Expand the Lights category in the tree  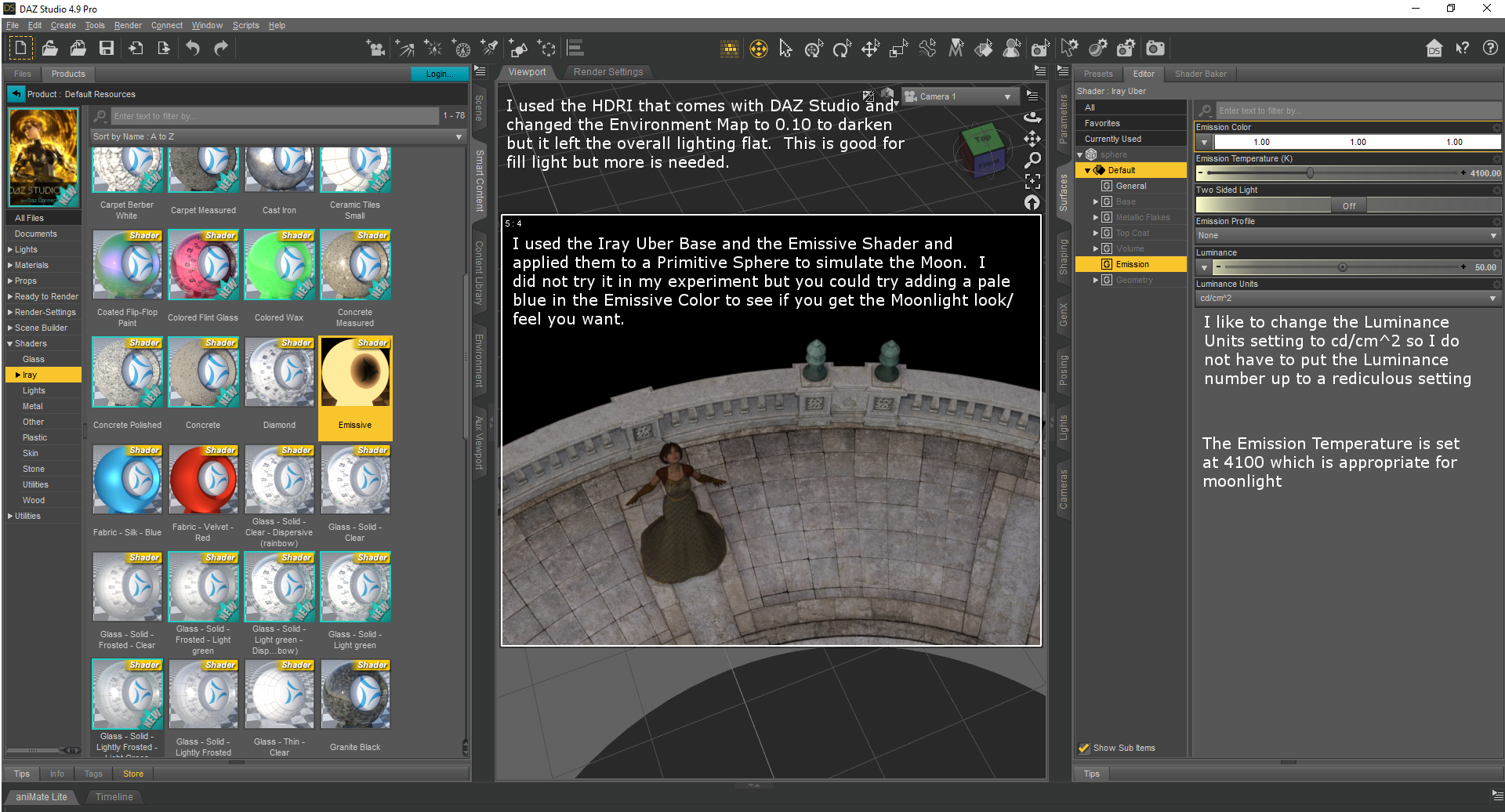[10, 250]
